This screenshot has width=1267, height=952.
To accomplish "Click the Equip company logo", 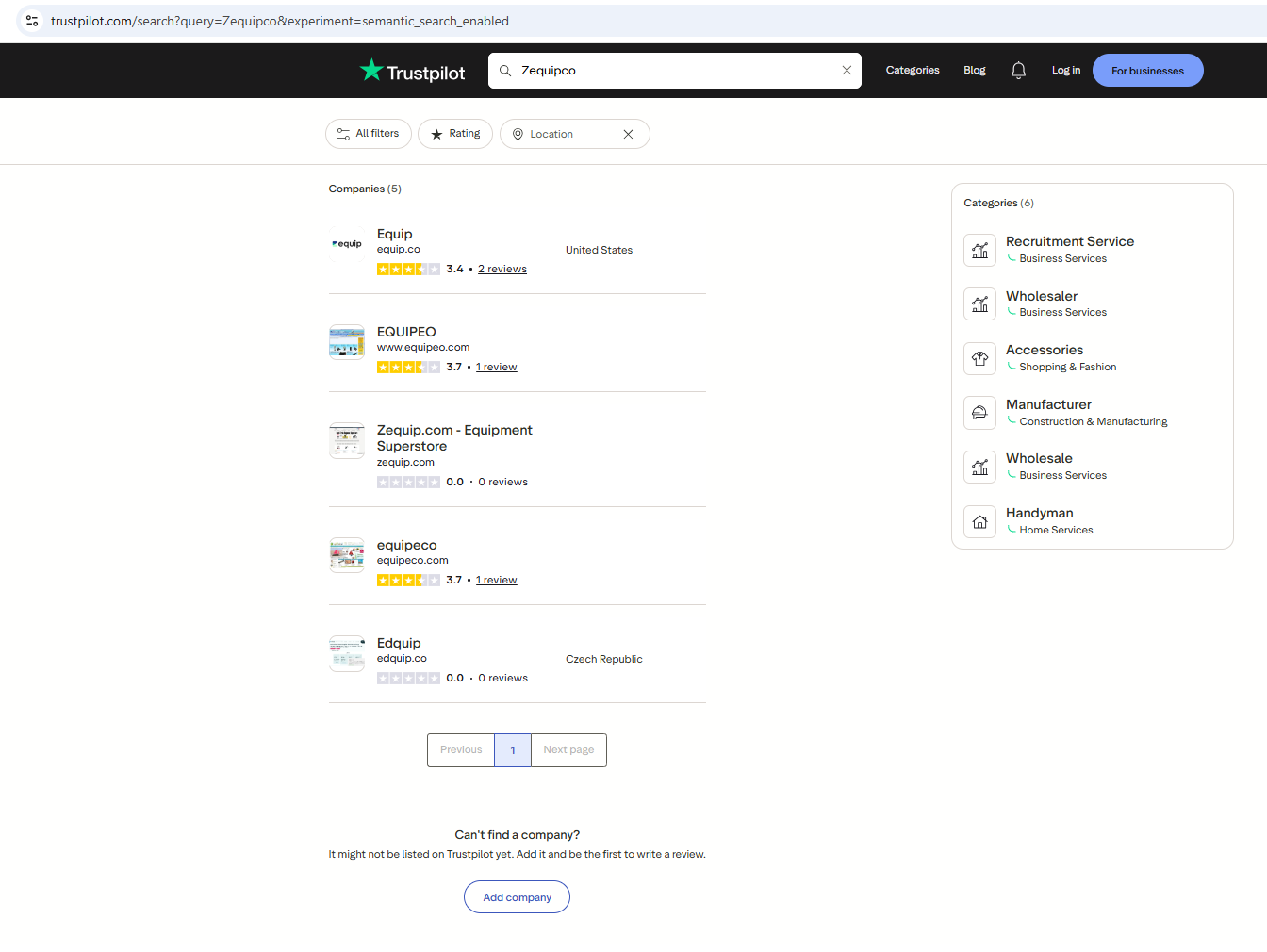I will (347, 244).
